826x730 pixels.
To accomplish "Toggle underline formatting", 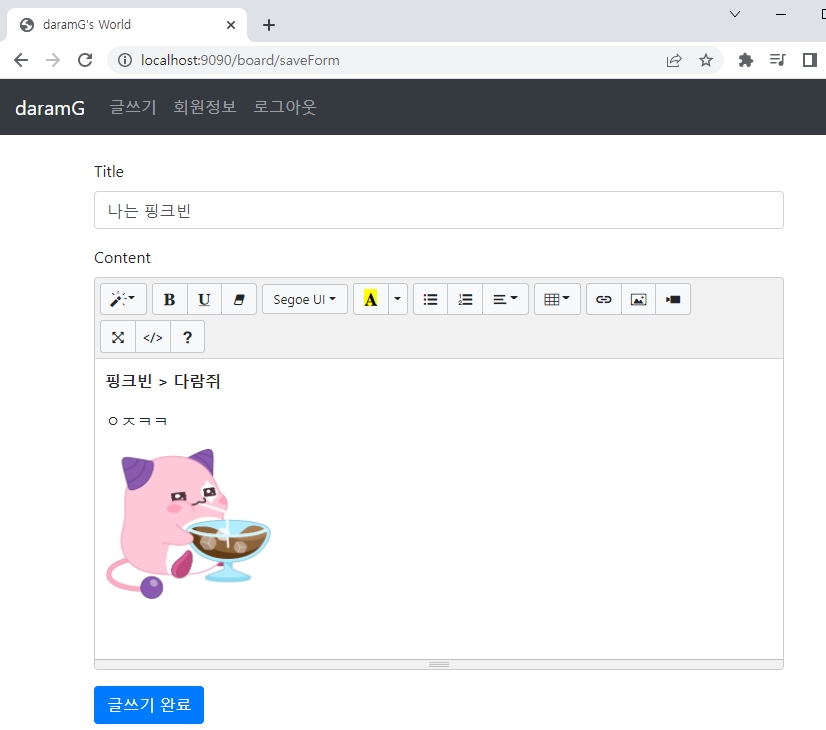I will [204, 299].
